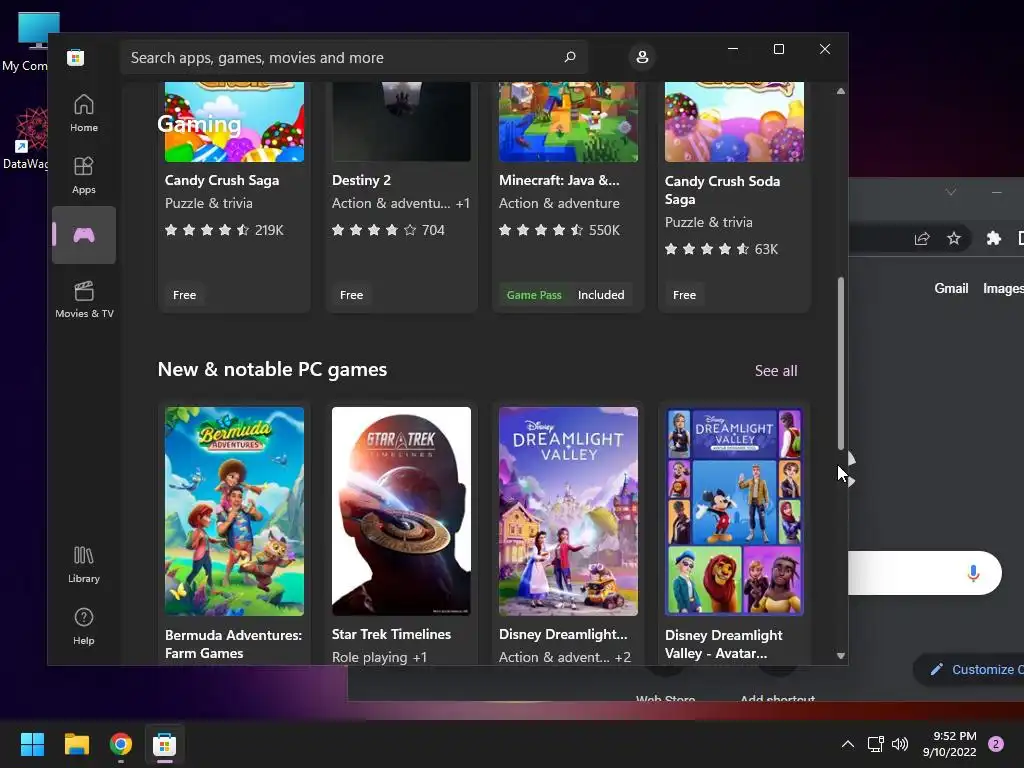The width and height of the screenshot is (1024, 768).
Task: Click Role playing +1 category text
Action: [x=379, y=657]
